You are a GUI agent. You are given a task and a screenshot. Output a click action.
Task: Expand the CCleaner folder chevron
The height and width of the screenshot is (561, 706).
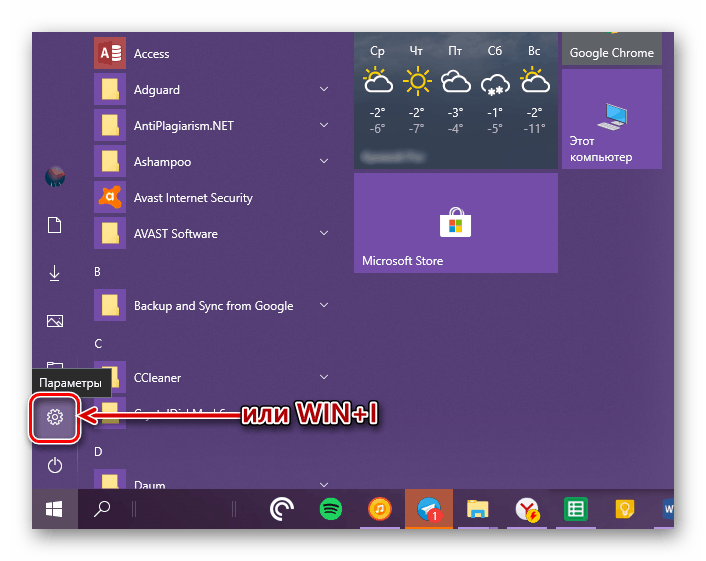[x=324, y=377]
